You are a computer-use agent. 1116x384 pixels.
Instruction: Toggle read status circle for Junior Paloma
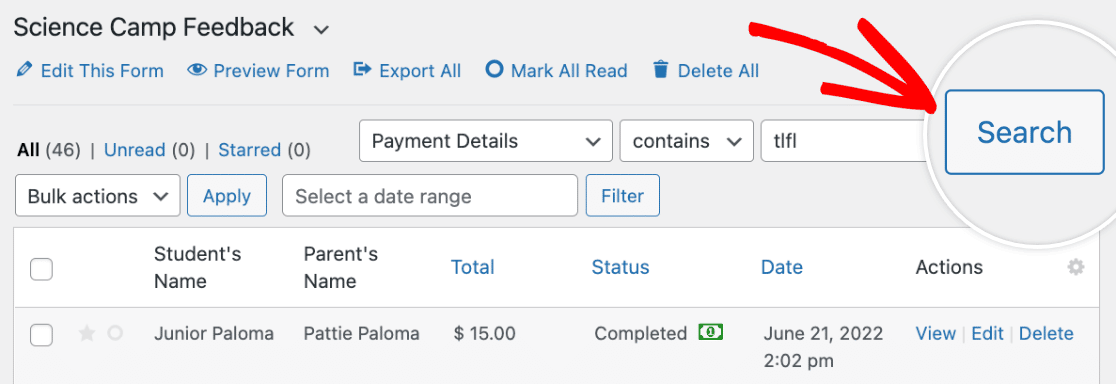point(115,333)
